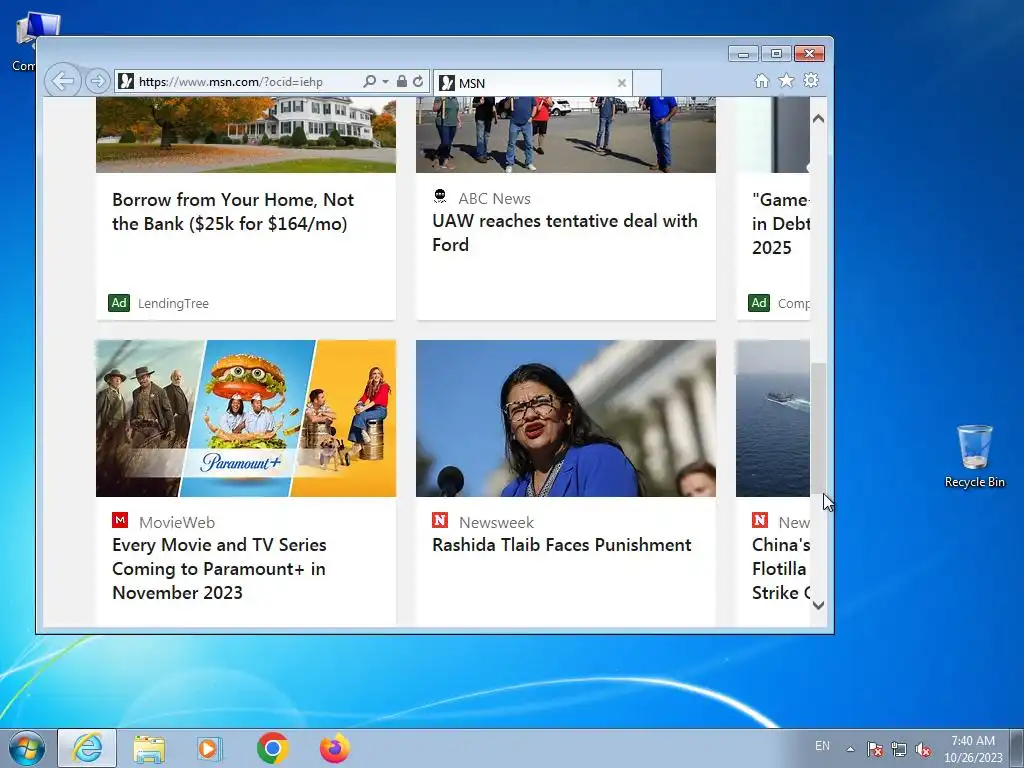This screenshot has height=768, width=1024.
Task: Click the green Ad badge beside LendingTree
Action: tap(119, 303)
